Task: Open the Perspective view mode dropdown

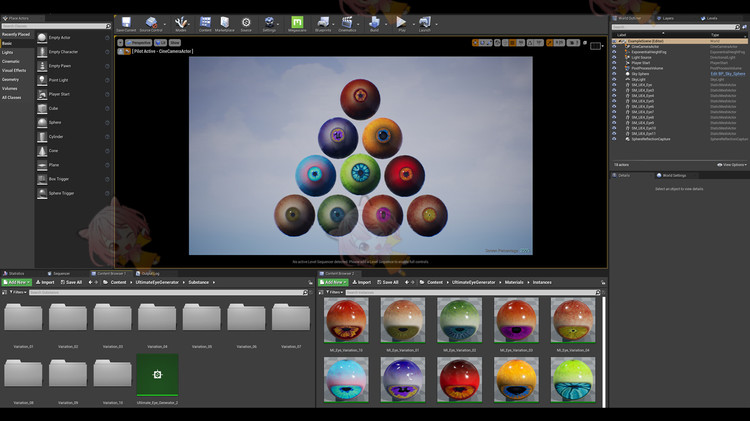Action: pos(138,43)
